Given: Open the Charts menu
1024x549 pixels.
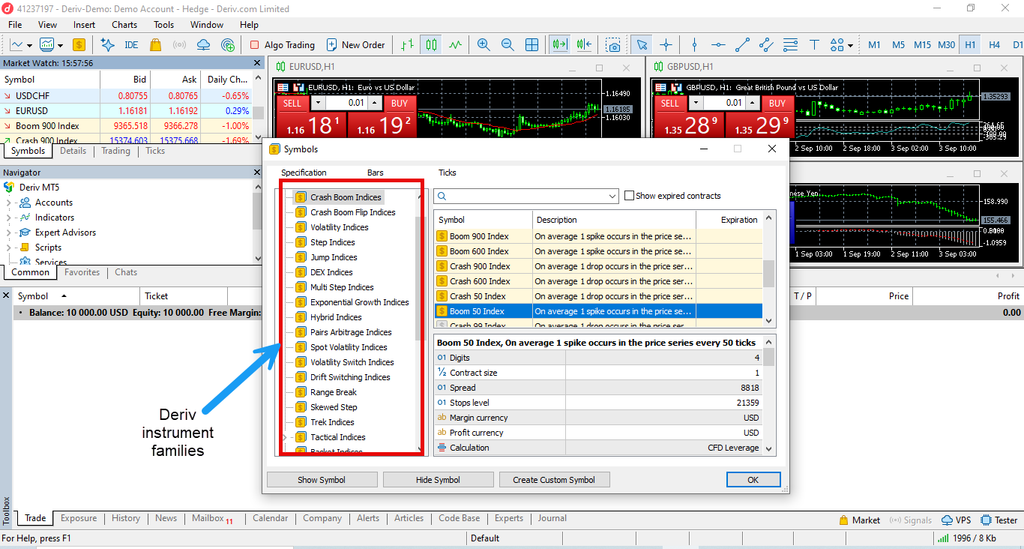Looking at the screenshot, I should point(124,25).
